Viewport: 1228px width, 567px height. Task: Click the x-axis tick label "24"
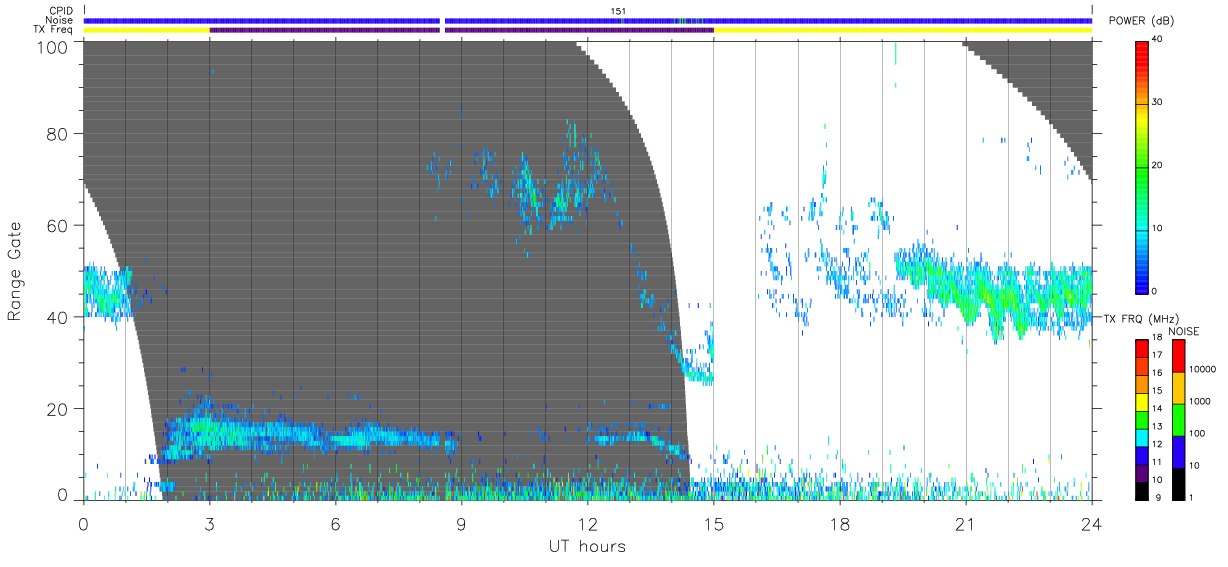[x=1091, y=525]
